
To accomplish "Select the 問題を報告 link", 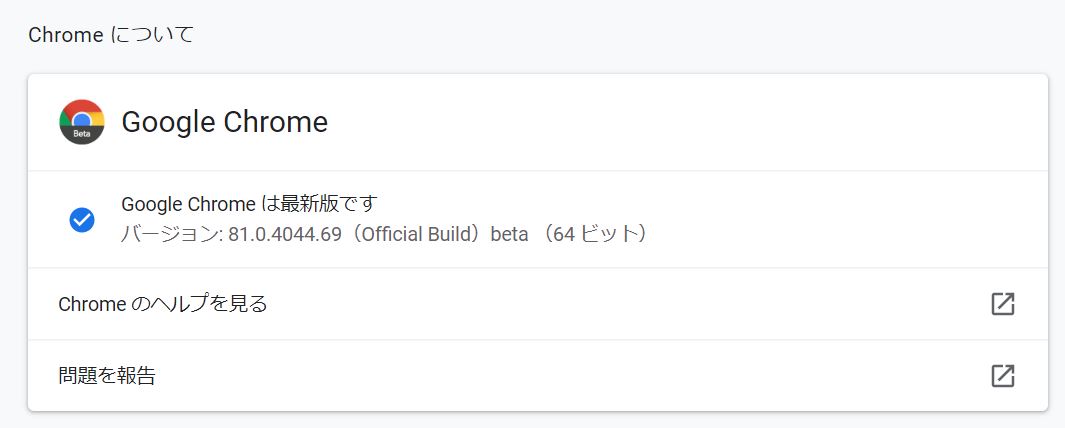I will [x=107, y=376].
